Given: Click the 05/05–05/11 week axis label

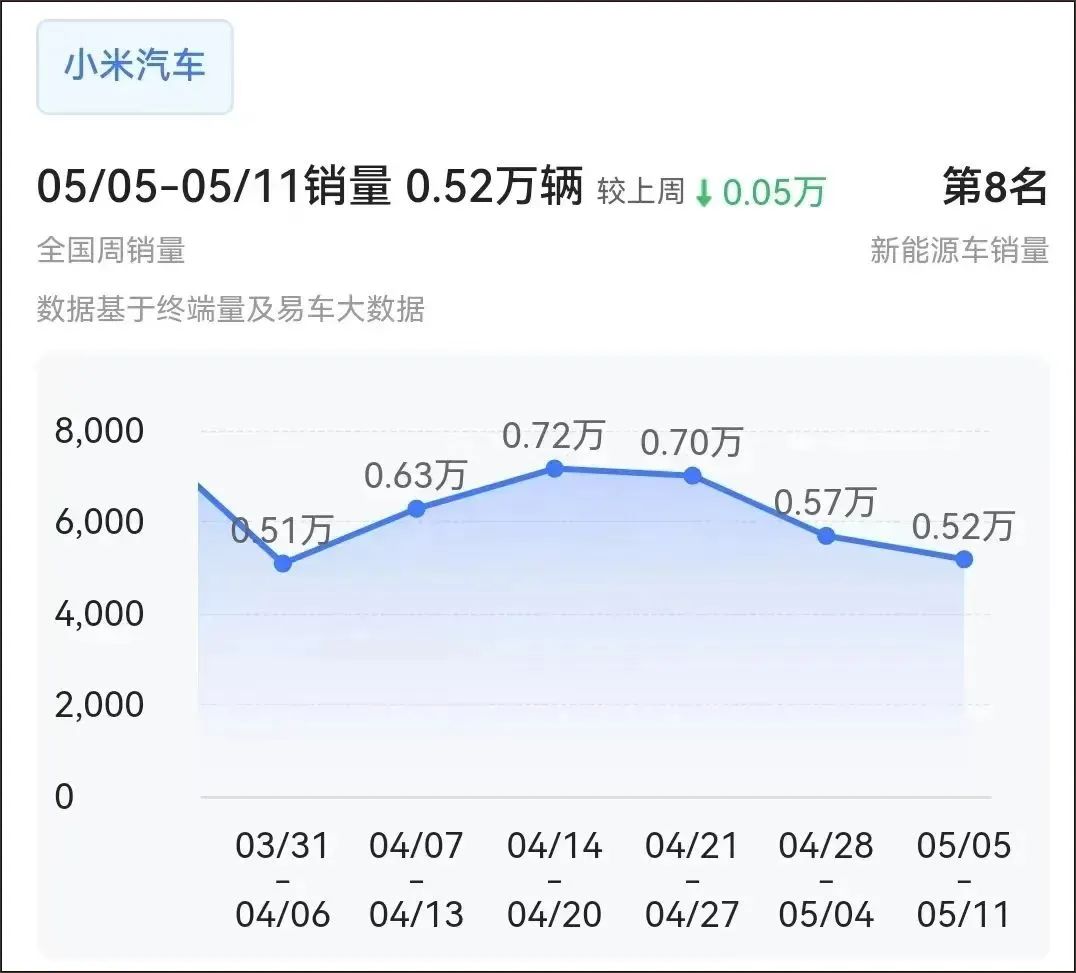Looking at the screenshot, I should point(964,880).
